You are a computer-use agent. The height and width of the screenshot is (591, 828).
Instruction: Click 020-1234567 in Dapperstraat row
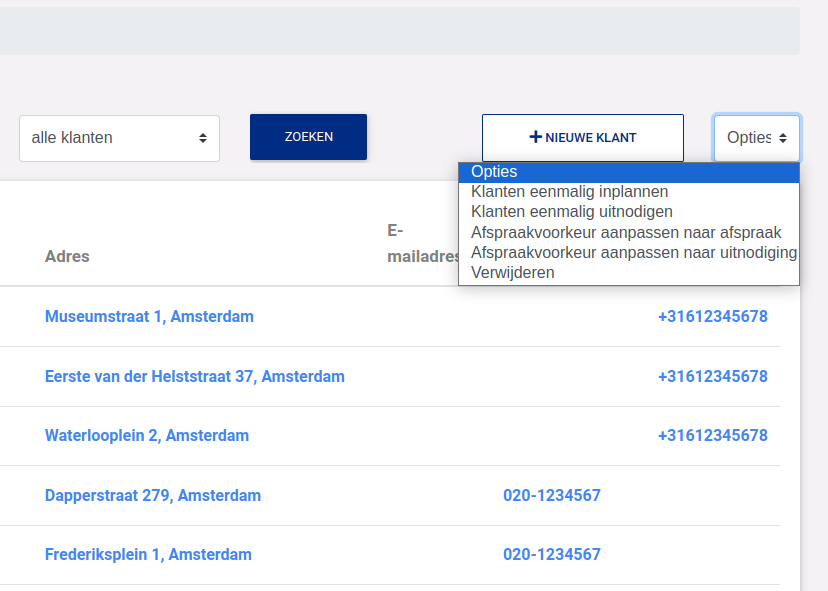click(x=551, y=496)
